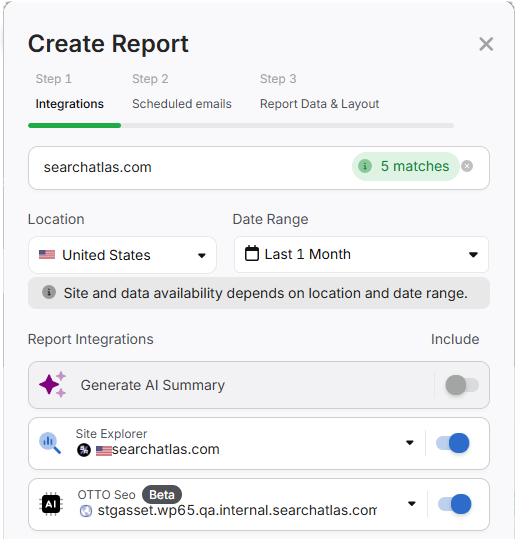Switch to Step 2 Scheduled emails tab
The image size is (522, 539).
182,92
